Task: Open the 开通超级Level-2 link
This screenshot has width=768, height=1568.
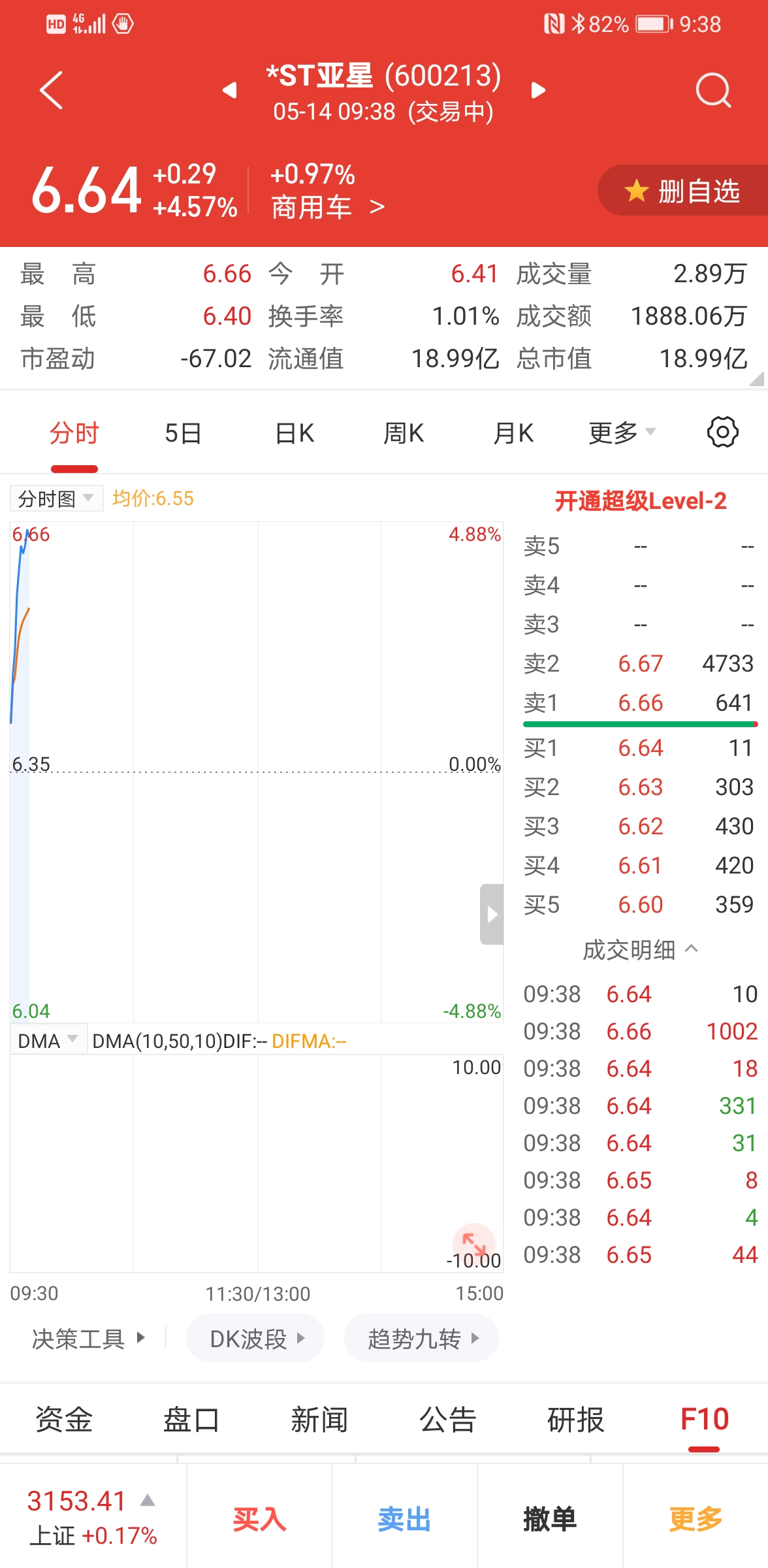Action: 640,501
